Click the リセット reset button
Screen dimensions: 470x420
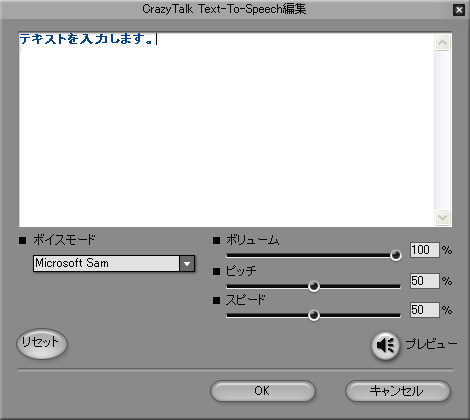(42, 343)
